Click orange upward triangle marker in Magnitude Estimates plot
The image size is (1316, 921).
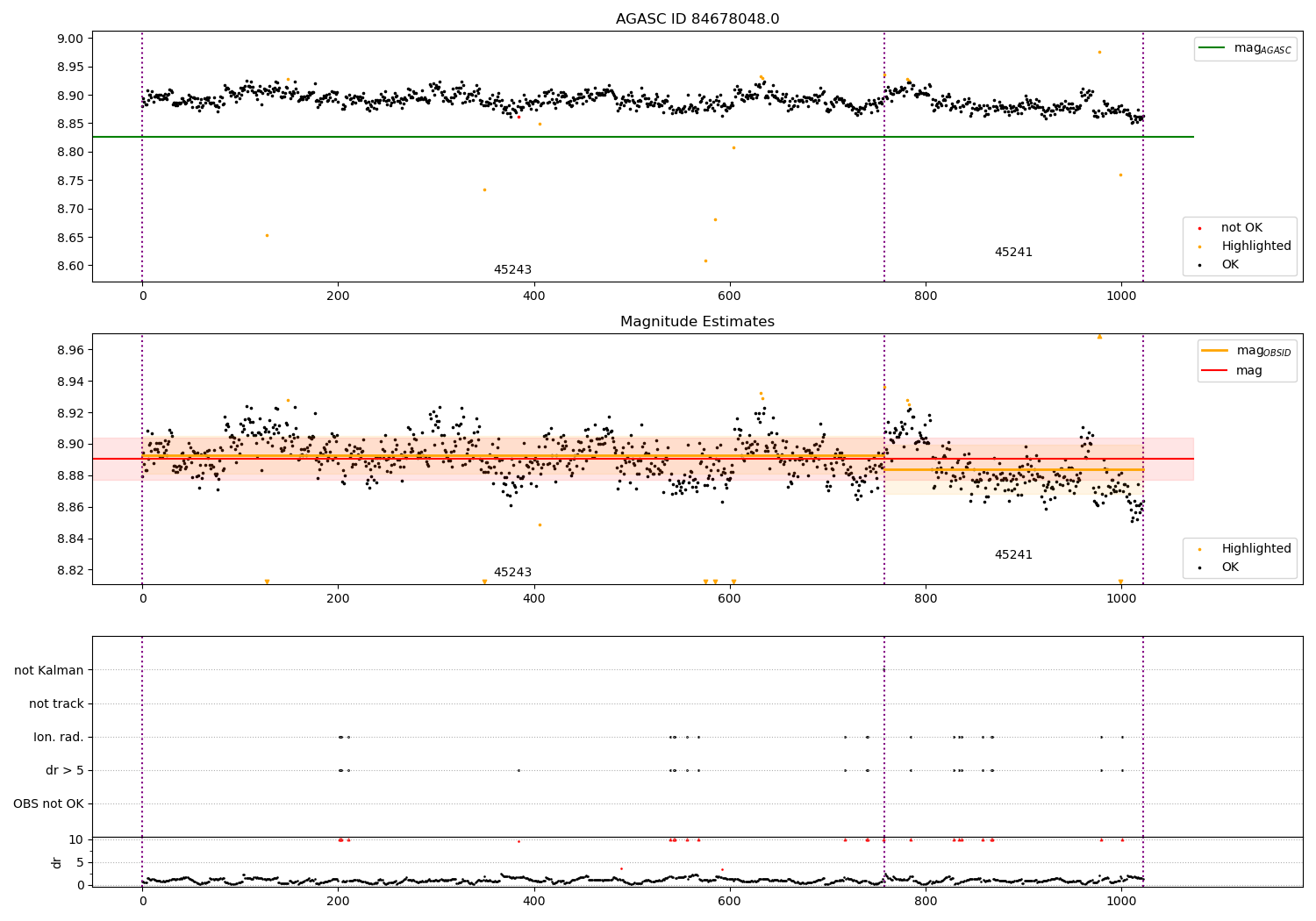pyautogui.click(x=1099, y=336)
